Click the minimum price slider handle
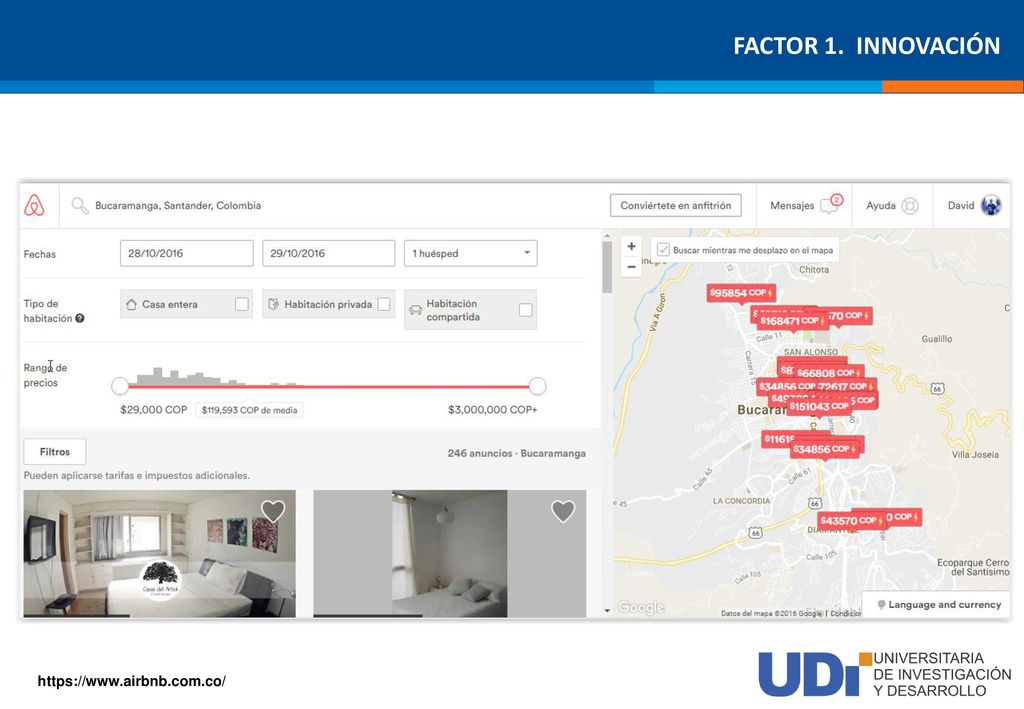This screenshot has width=1024, height=709. [120, 386]
